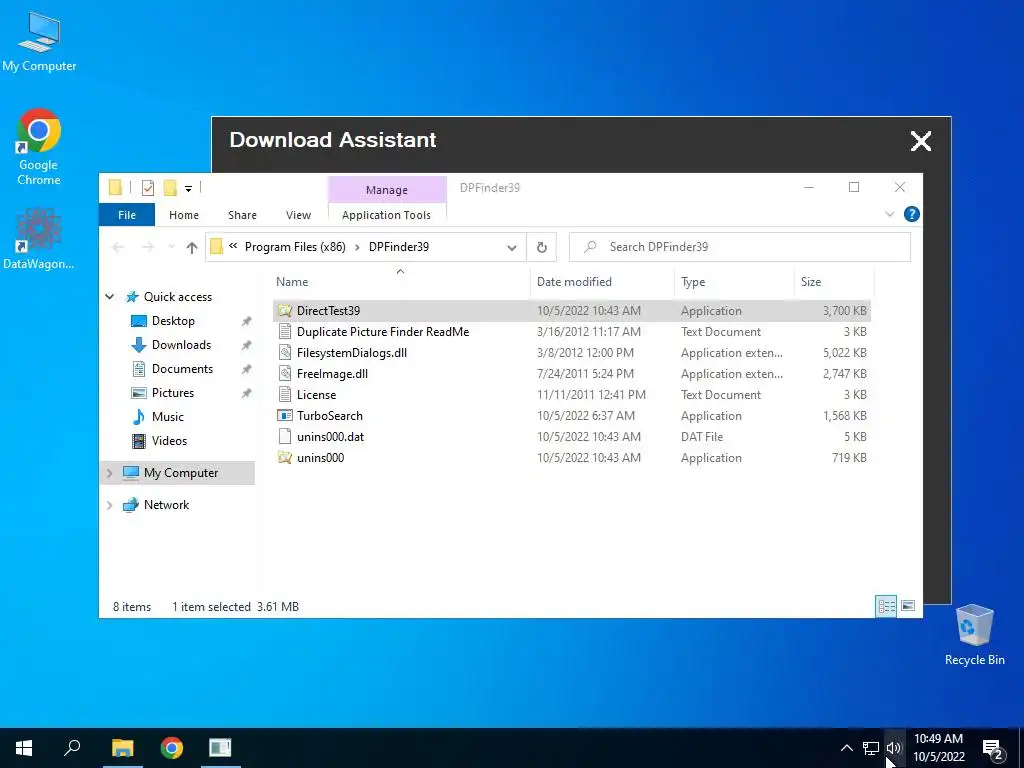The height and width of the screenshot is (768, 1024).
Task: Refresh the DPFinder39 folder
Action: [x=541, y=248]
